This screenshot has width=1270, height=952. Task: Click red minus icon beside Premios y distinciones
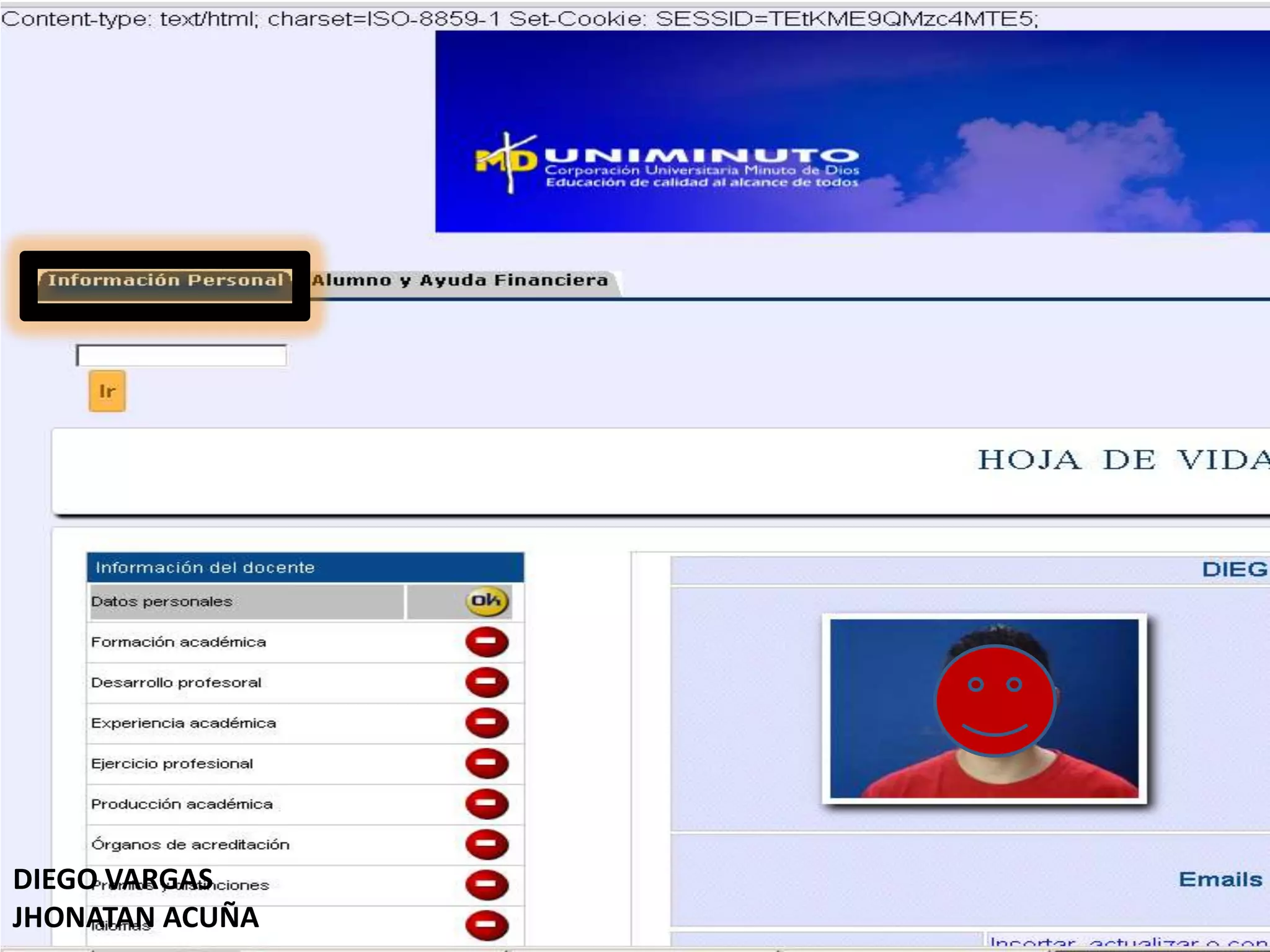point(487,885)
